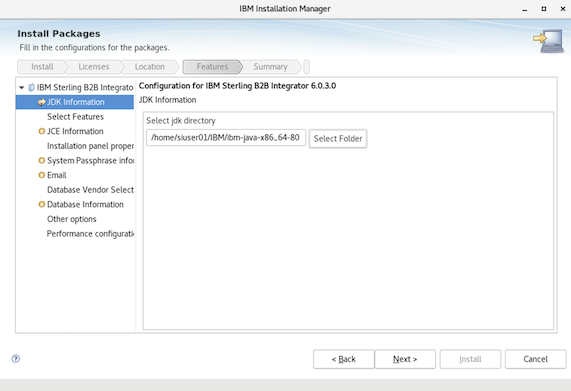Click the help question mark icon

click(x=16, y=359)
